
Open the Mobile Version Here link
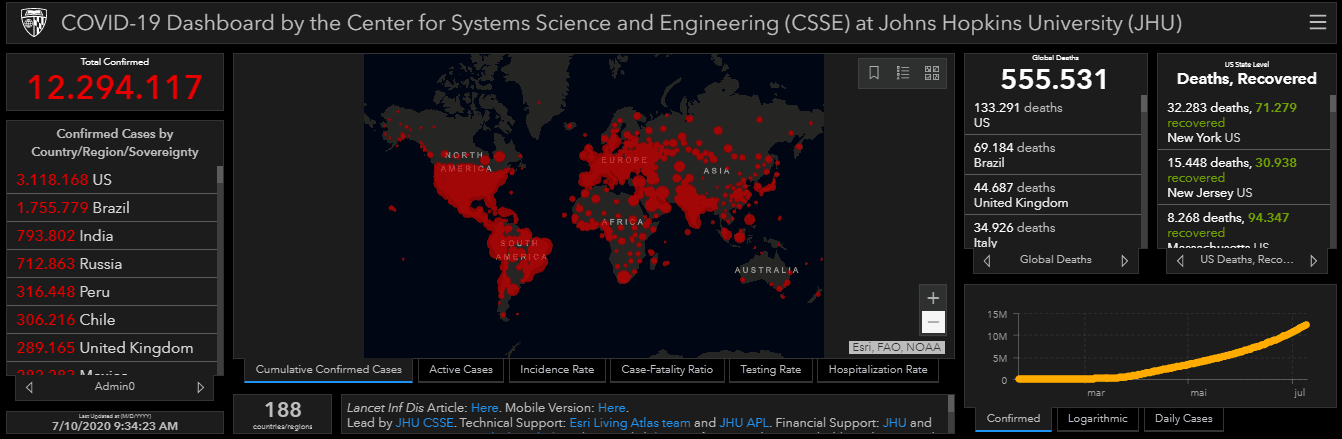(x=611, y=408)
